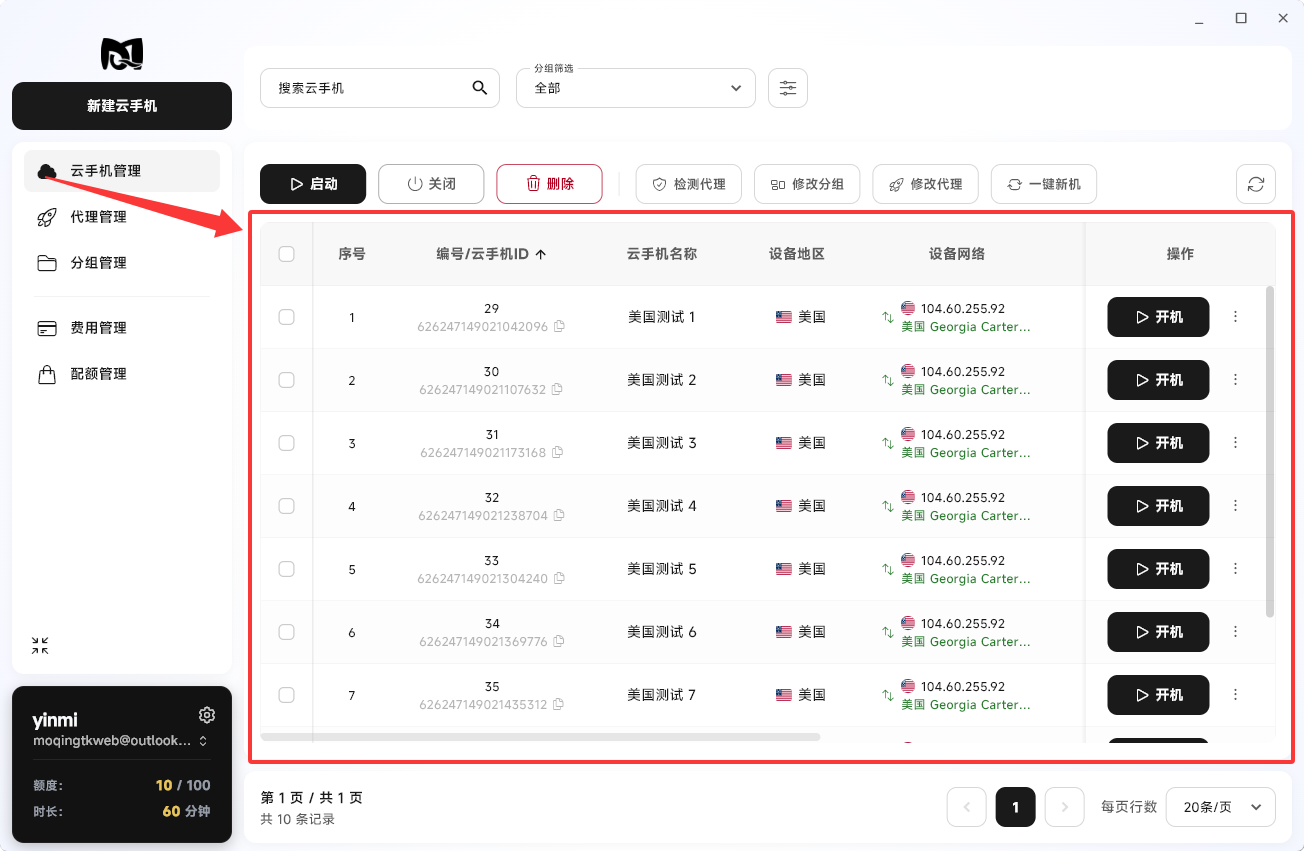Toggle the select-all header checkbox
1304x851 pixels.
point(286,254)
